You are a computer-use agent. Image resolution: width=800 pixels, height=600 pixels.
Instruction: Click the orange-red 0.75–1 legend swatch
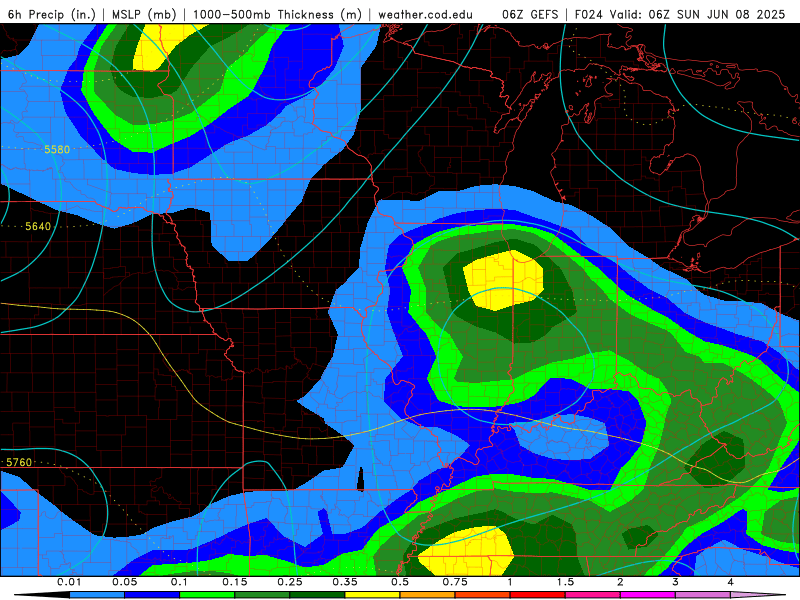click(483, 595)
